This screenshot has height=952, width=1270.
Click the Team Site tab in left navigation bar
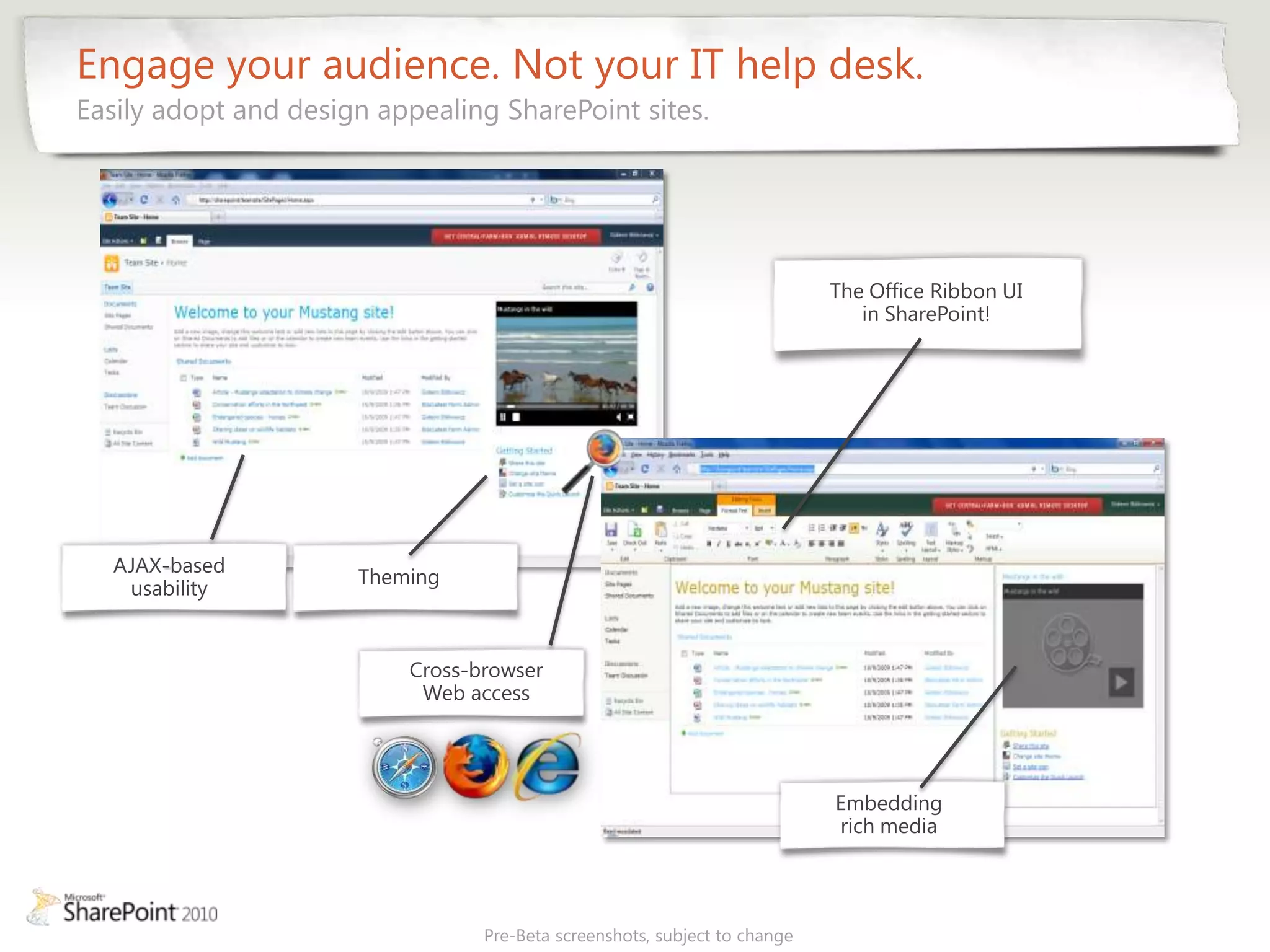(x=117, y=287)
